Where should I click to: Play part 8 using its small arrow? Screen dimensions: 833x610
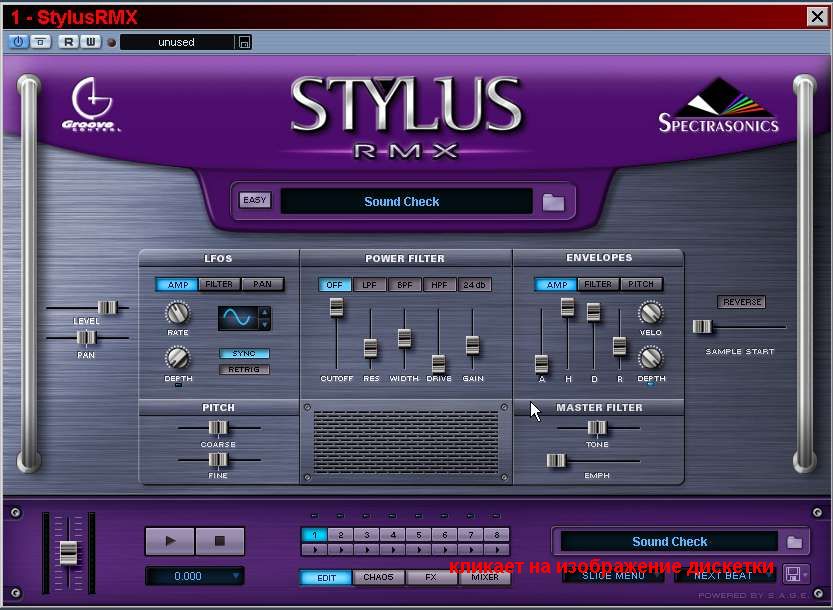click(497, 549)
